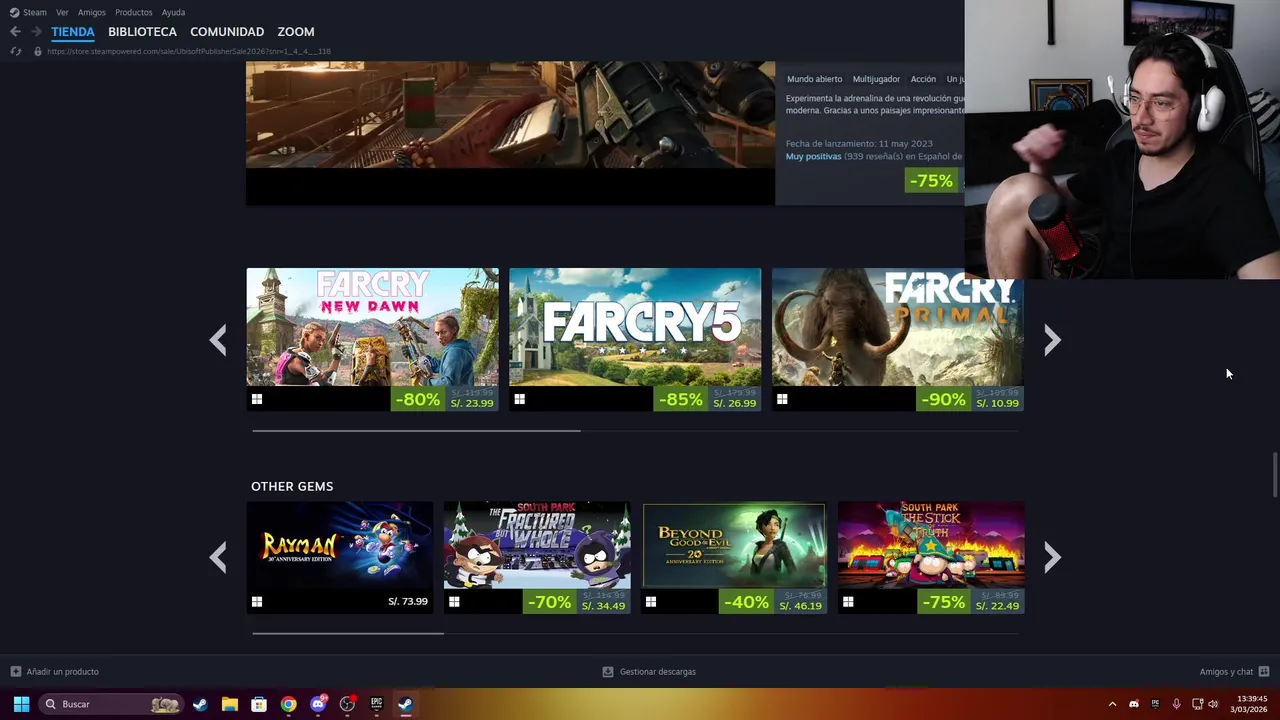Click the padlock icon beside the URL

[x=38, y=51]
